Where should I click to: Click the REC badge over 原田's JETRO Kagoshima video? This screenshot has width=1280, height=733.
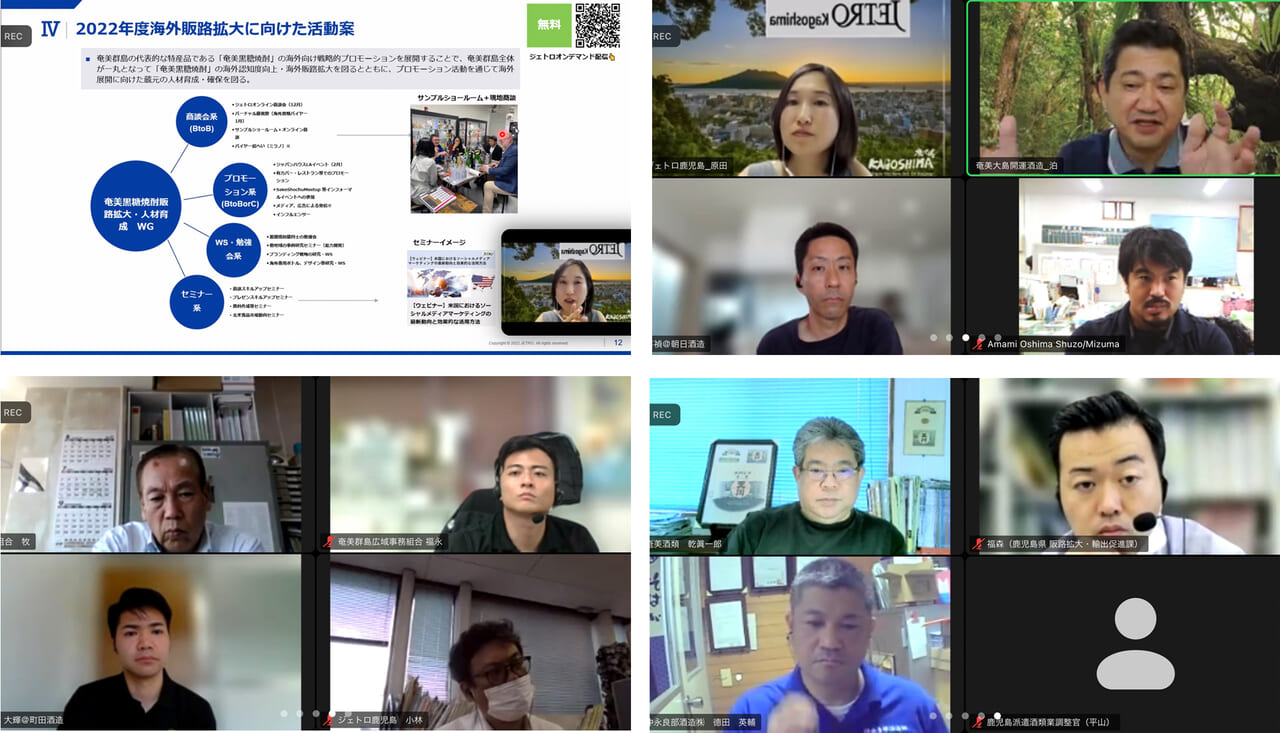pos(663,36)
